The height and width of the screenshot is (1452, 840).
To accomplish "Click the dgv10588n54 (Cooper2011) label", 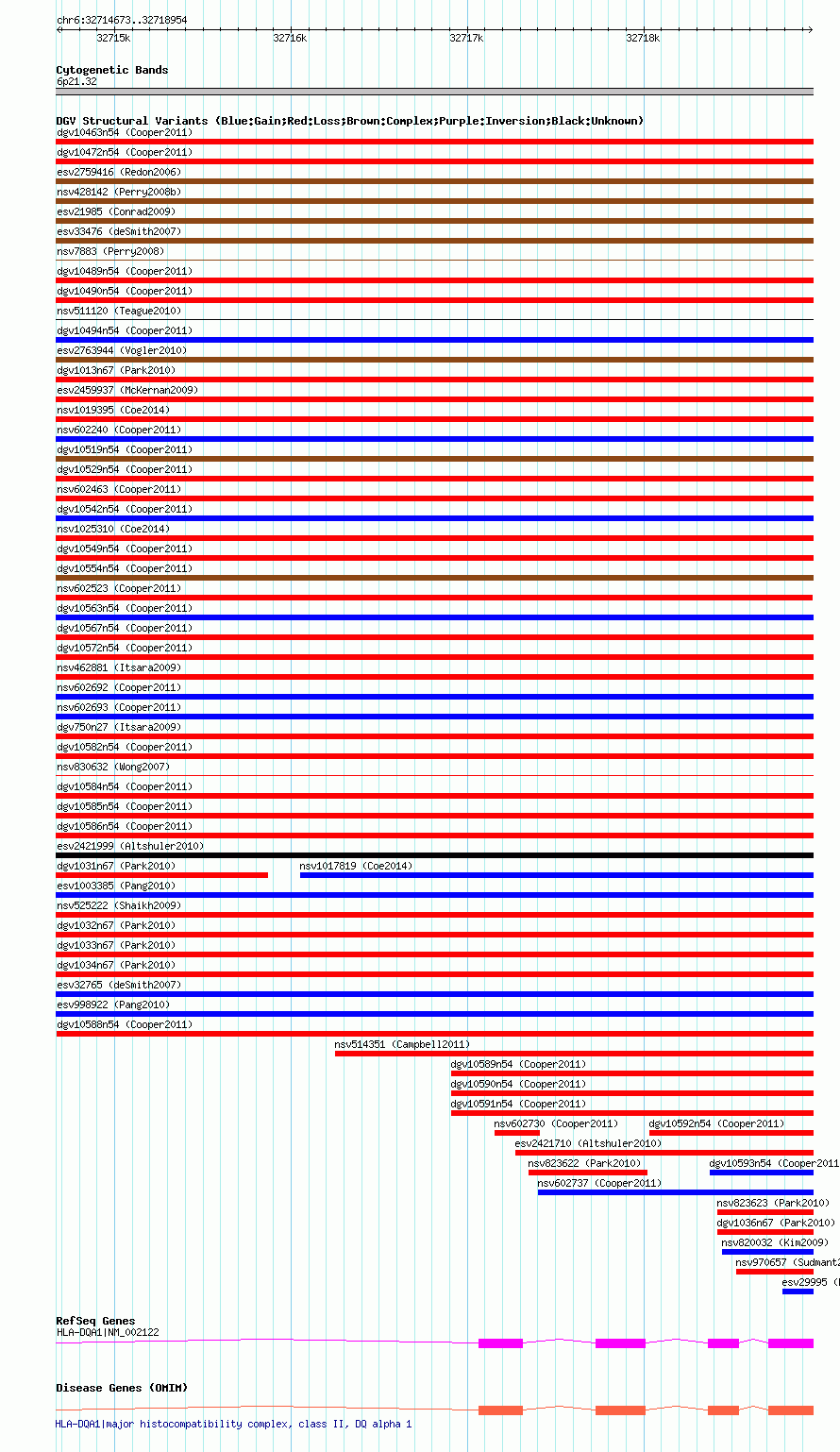I will 125,1024.
